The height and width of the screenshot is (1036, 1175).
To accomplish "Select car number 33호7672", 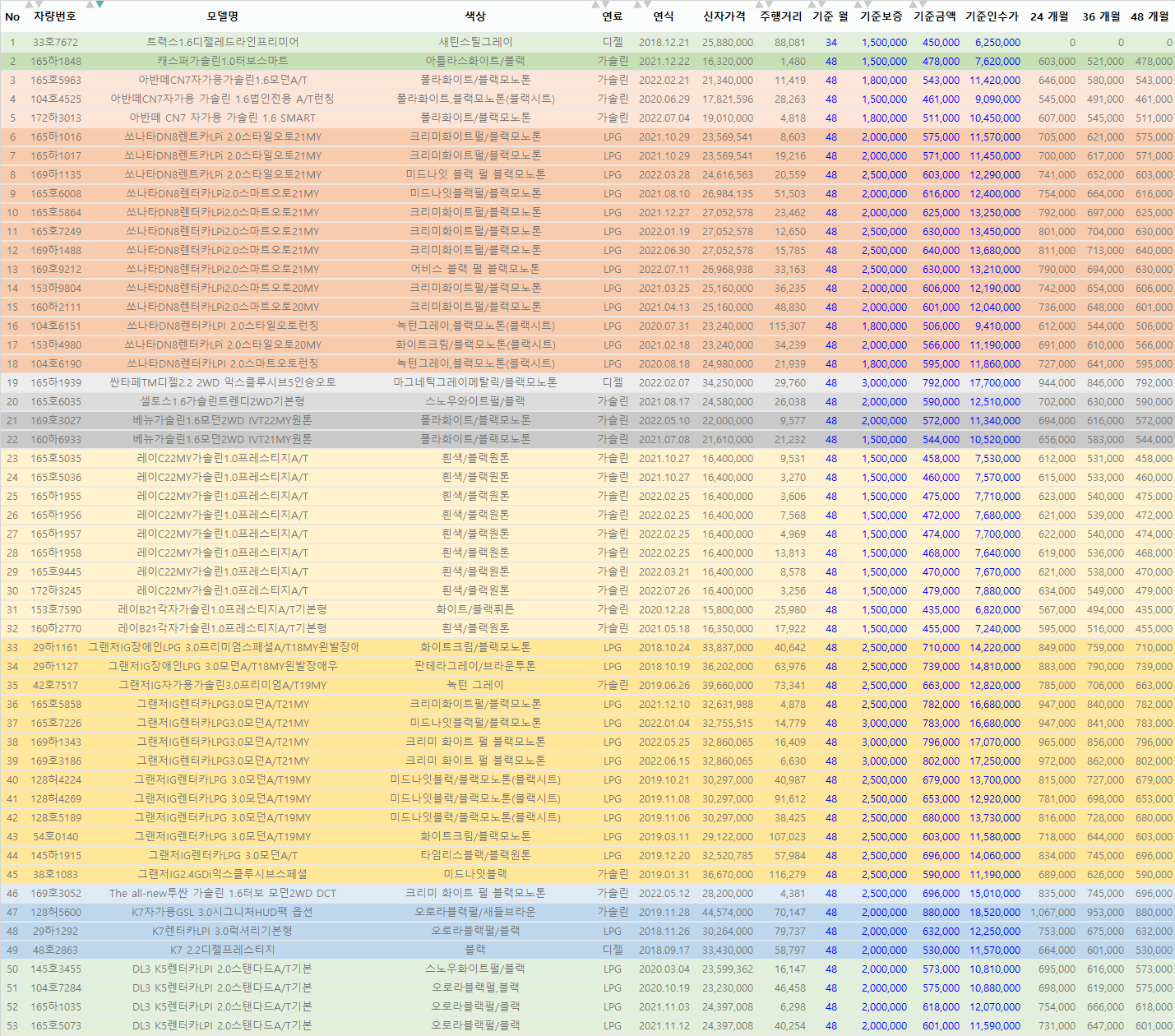I will click(55, 42).
